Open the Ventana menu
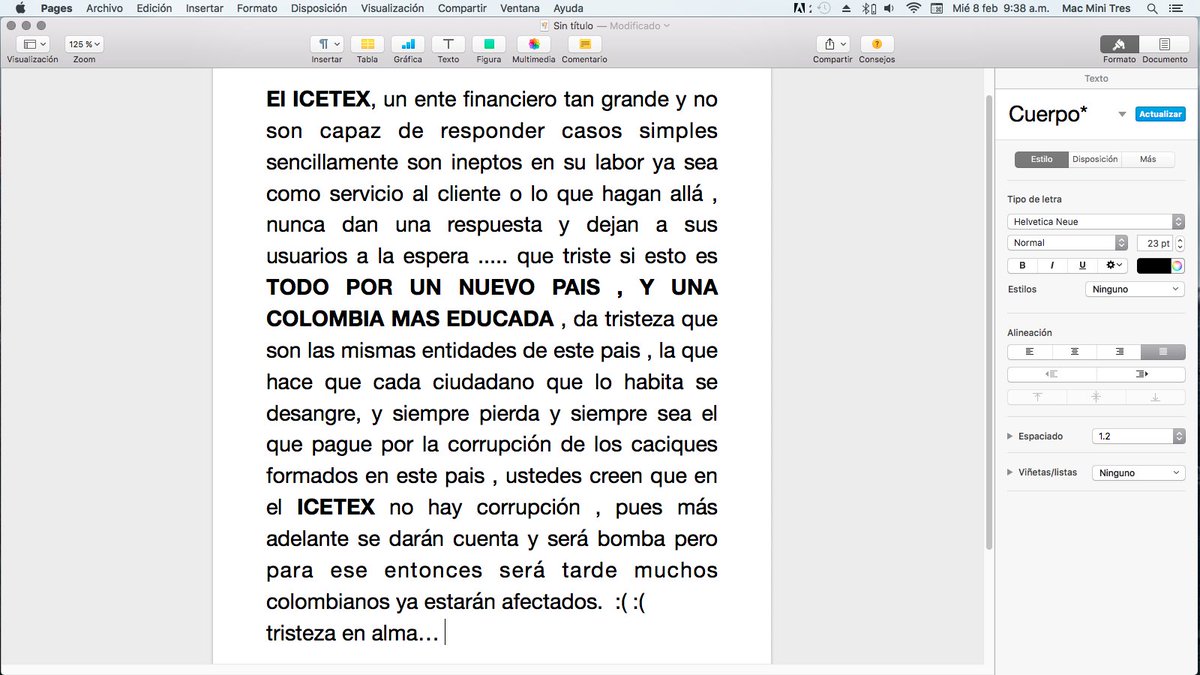 tap(520, 8)
